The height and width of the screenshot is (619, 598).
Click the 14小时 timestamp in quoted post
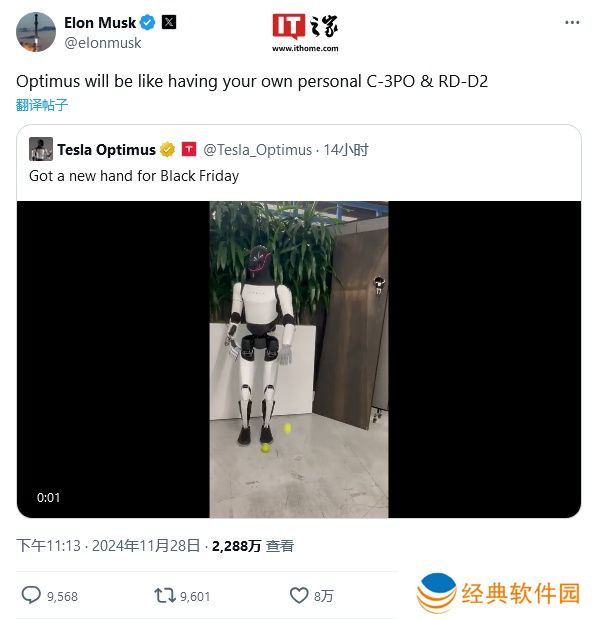click(x=345, y=150)
